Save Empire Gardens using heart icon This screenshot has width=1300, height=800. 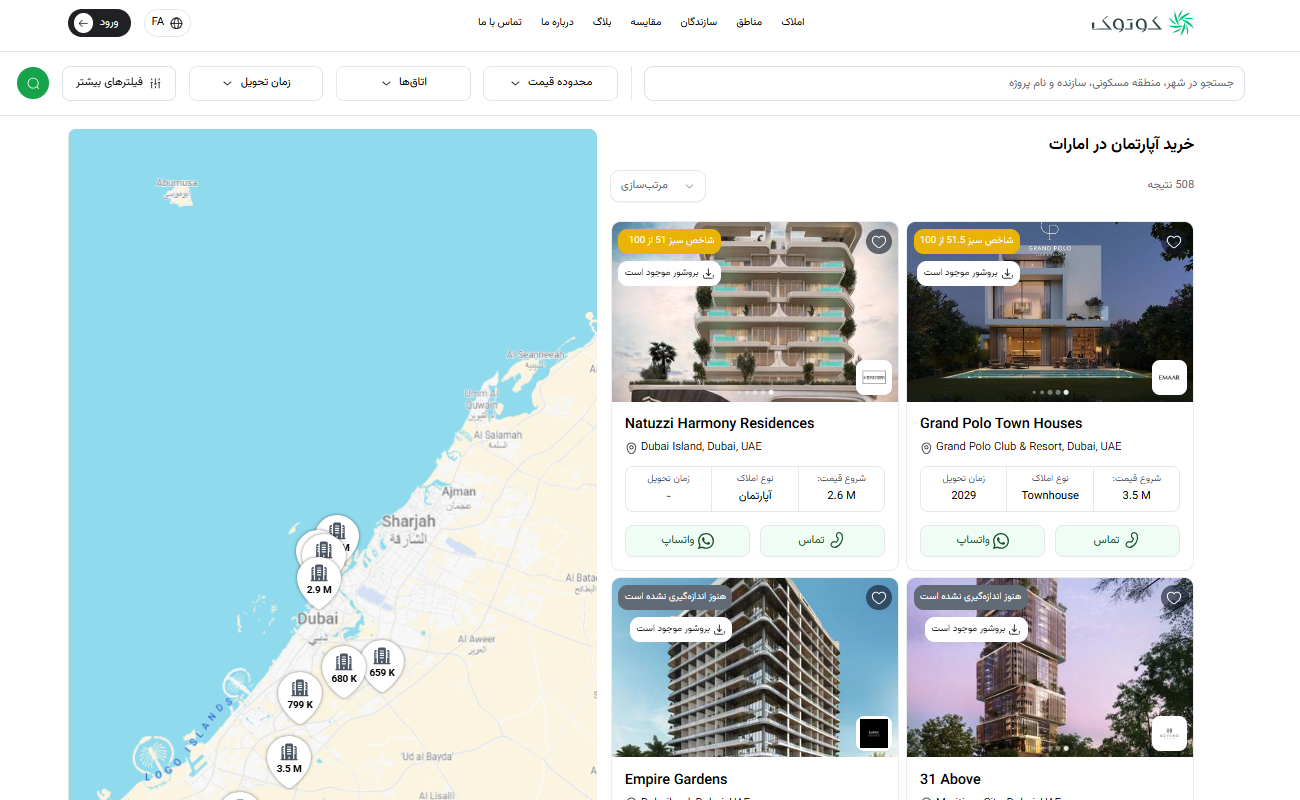tap(879, 598)
